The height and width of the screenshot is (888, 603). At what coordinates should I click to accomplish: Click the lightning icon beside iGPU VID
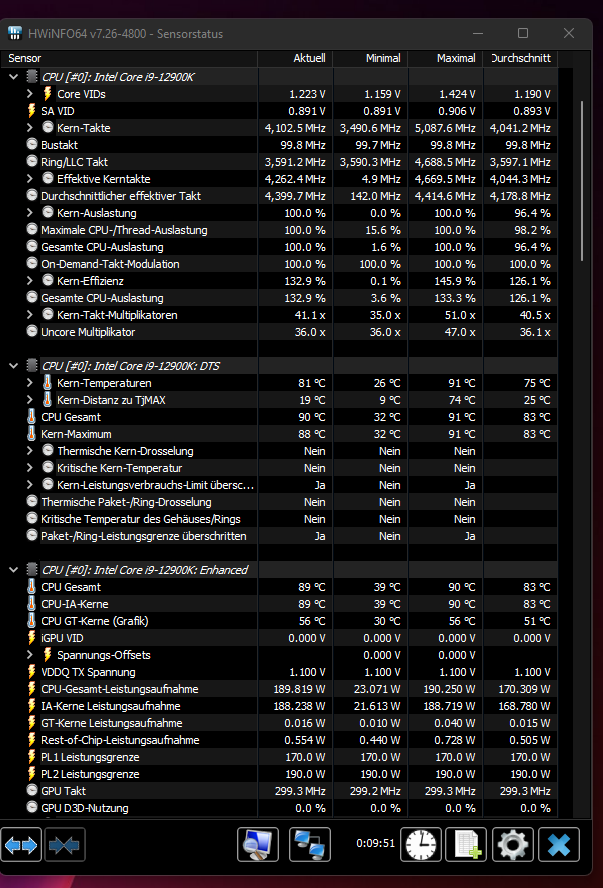(32, 638)
